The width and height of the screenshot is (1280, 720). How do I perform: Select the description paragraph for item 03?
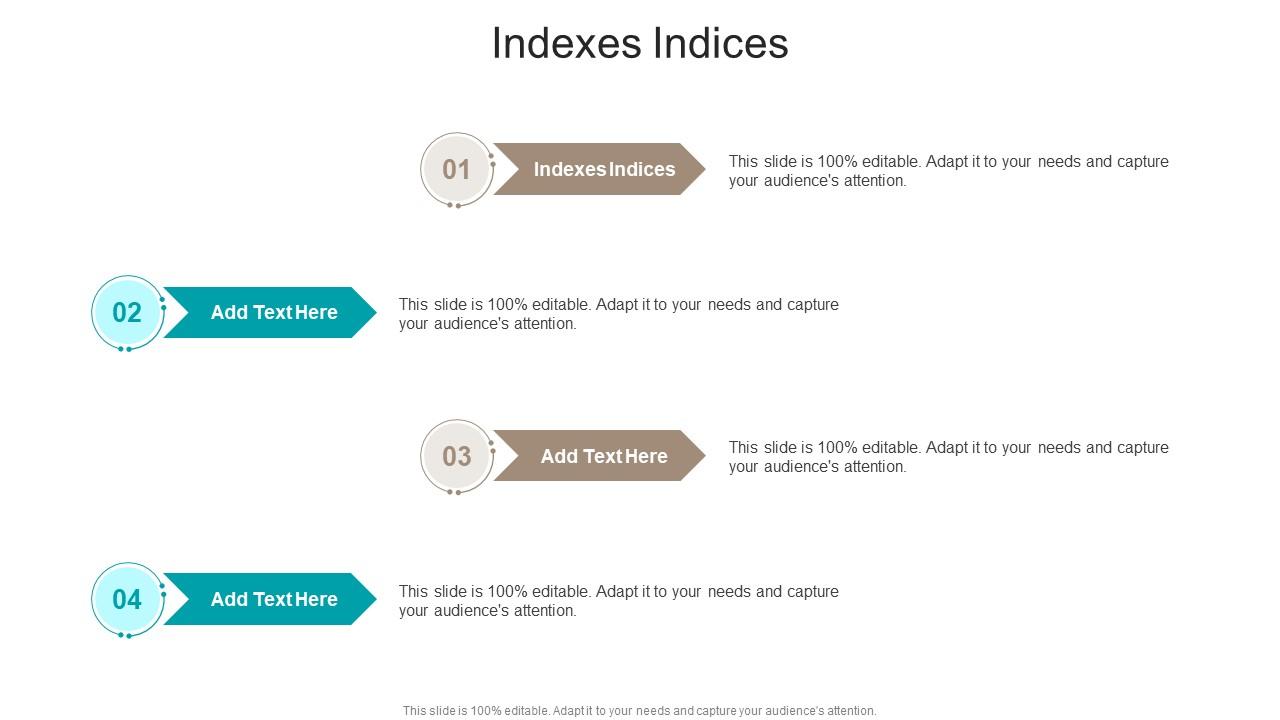click(948, 457)
